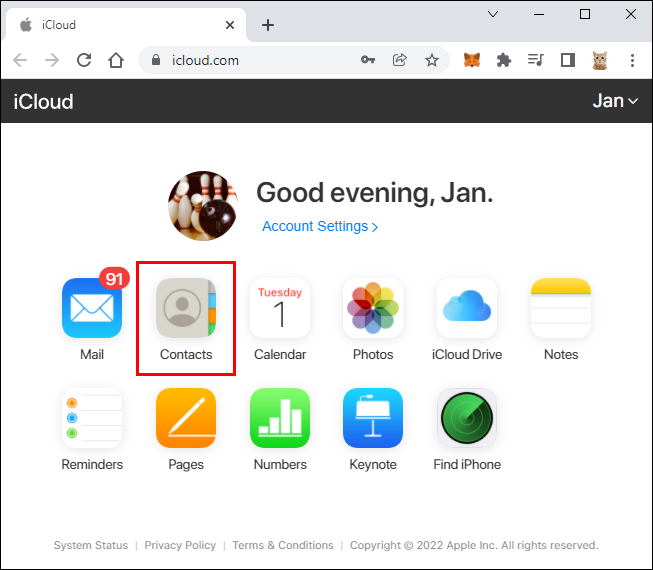Open the Chrome three-dot menu
Viewport: 653px width, 570px height.
click(x=632, y=60)
